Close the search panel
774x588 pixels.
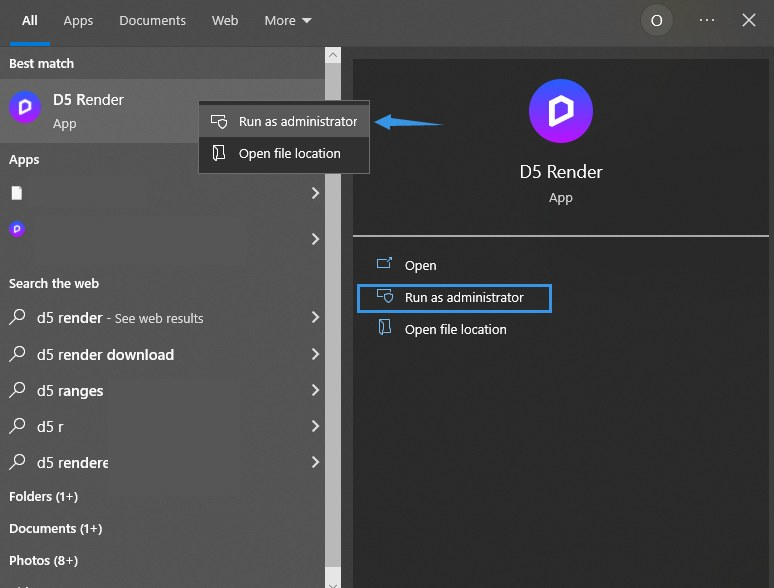point(749,20)
